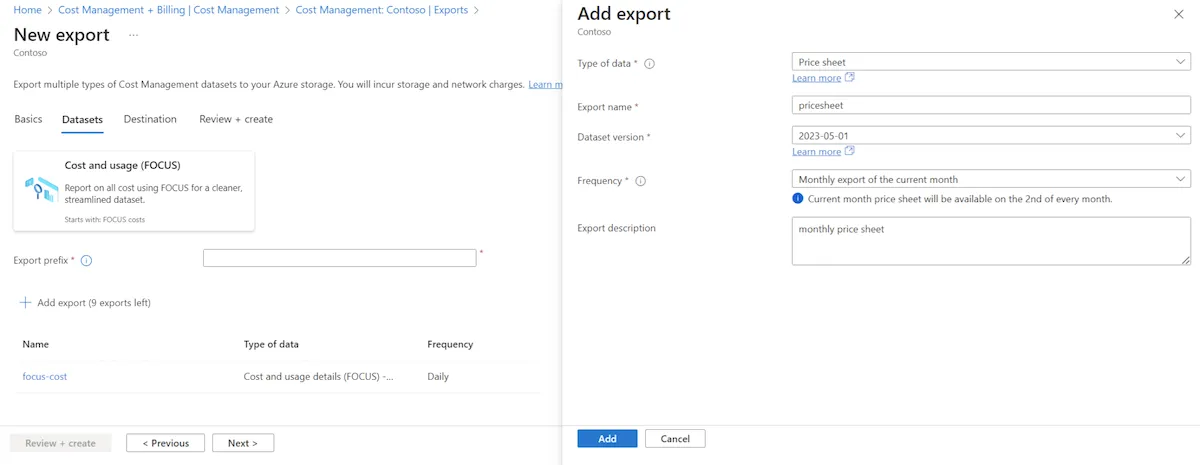Focus the Export prefix input field
The image size is (1200, 465).
tap(340, 258)
